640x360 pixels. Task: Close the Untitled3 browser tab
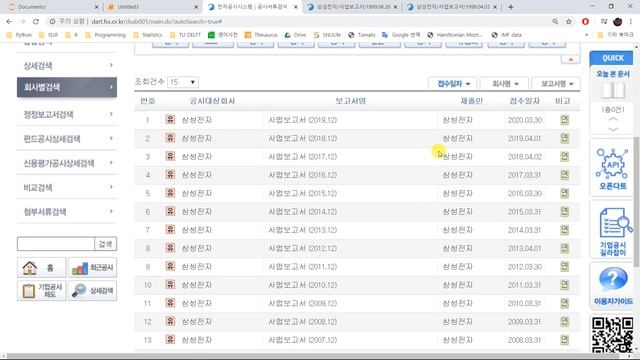coord(196,7)
